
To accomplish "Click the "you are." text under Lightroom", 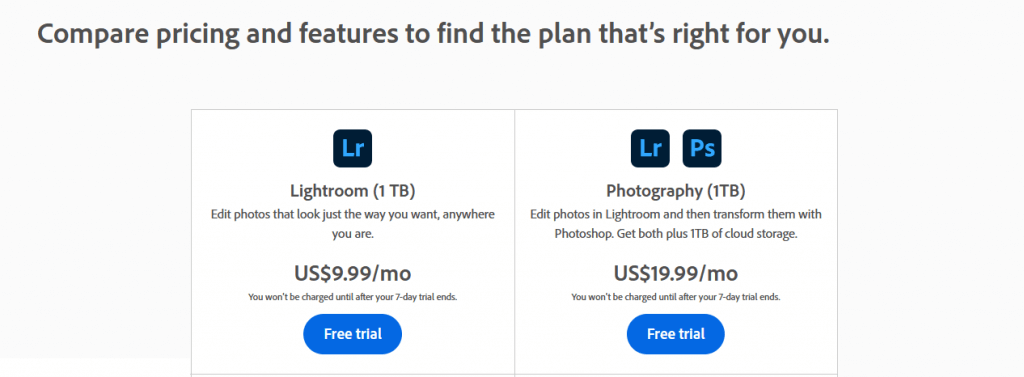I will pos(353,234).
